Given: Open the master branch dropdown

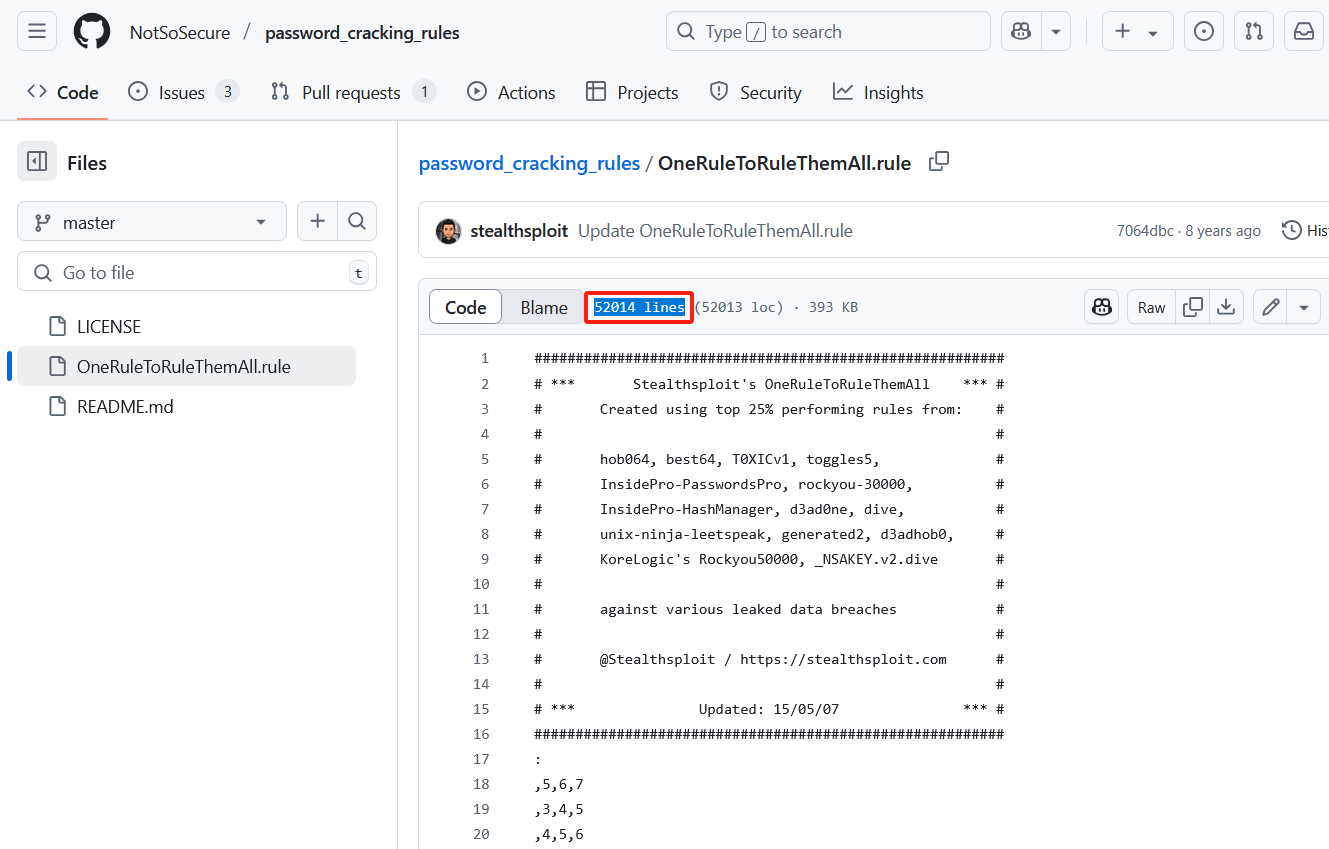Looking at the screenshot, I should pyautogui.click(x=152, y=222).
